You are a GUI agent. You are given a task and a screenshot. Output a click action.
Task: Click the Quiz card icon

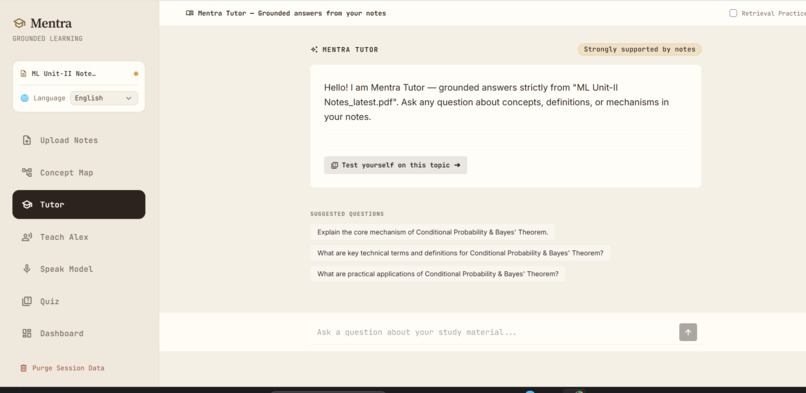coord(27,301)
